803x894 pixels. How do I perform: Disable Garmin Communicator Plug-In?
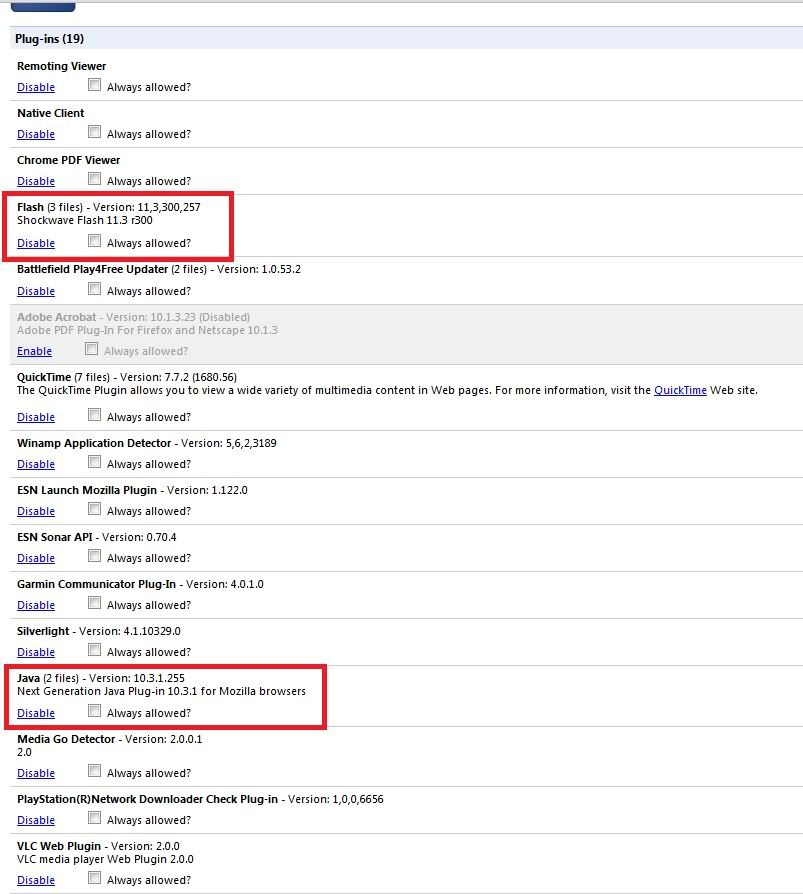point(36,605)
